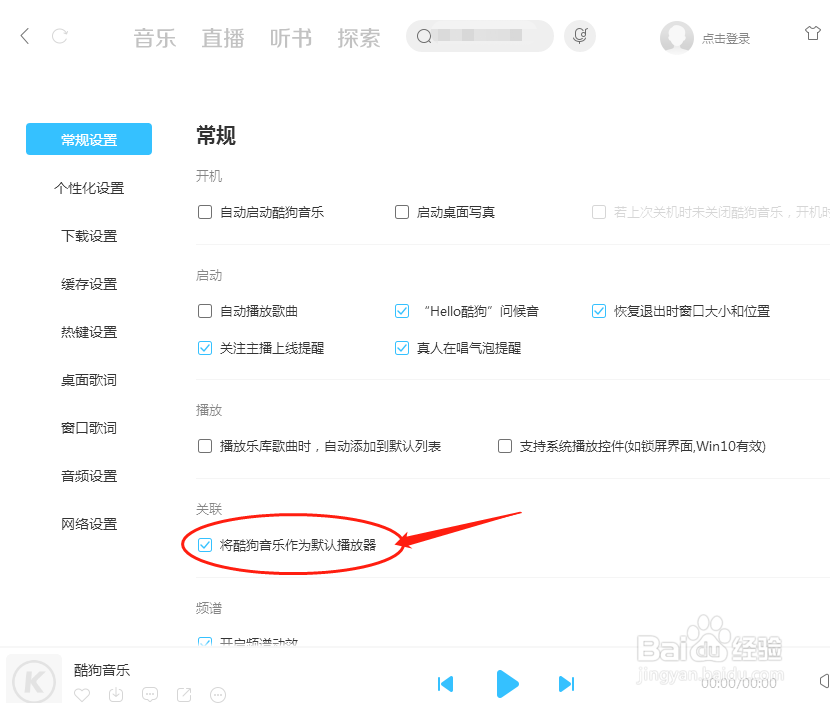
Task: Click into the search input field
Action: point(480,36)
